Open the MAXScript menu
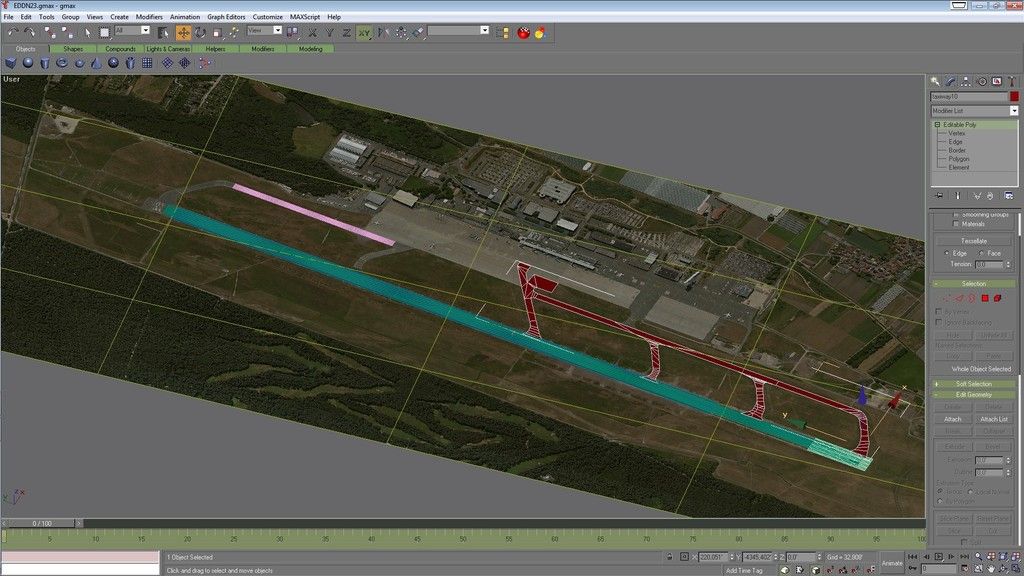The image size is (1024, 576). pyautogui.click(x=307, y=16)
